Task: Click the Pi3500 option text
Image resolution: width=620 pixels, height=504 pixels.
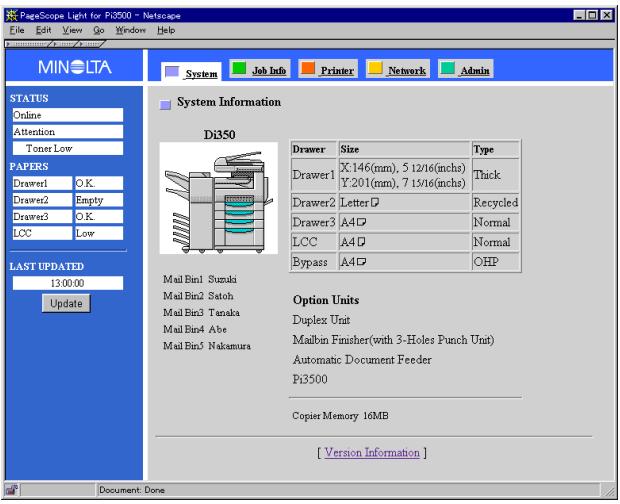Action: [310, 379]
